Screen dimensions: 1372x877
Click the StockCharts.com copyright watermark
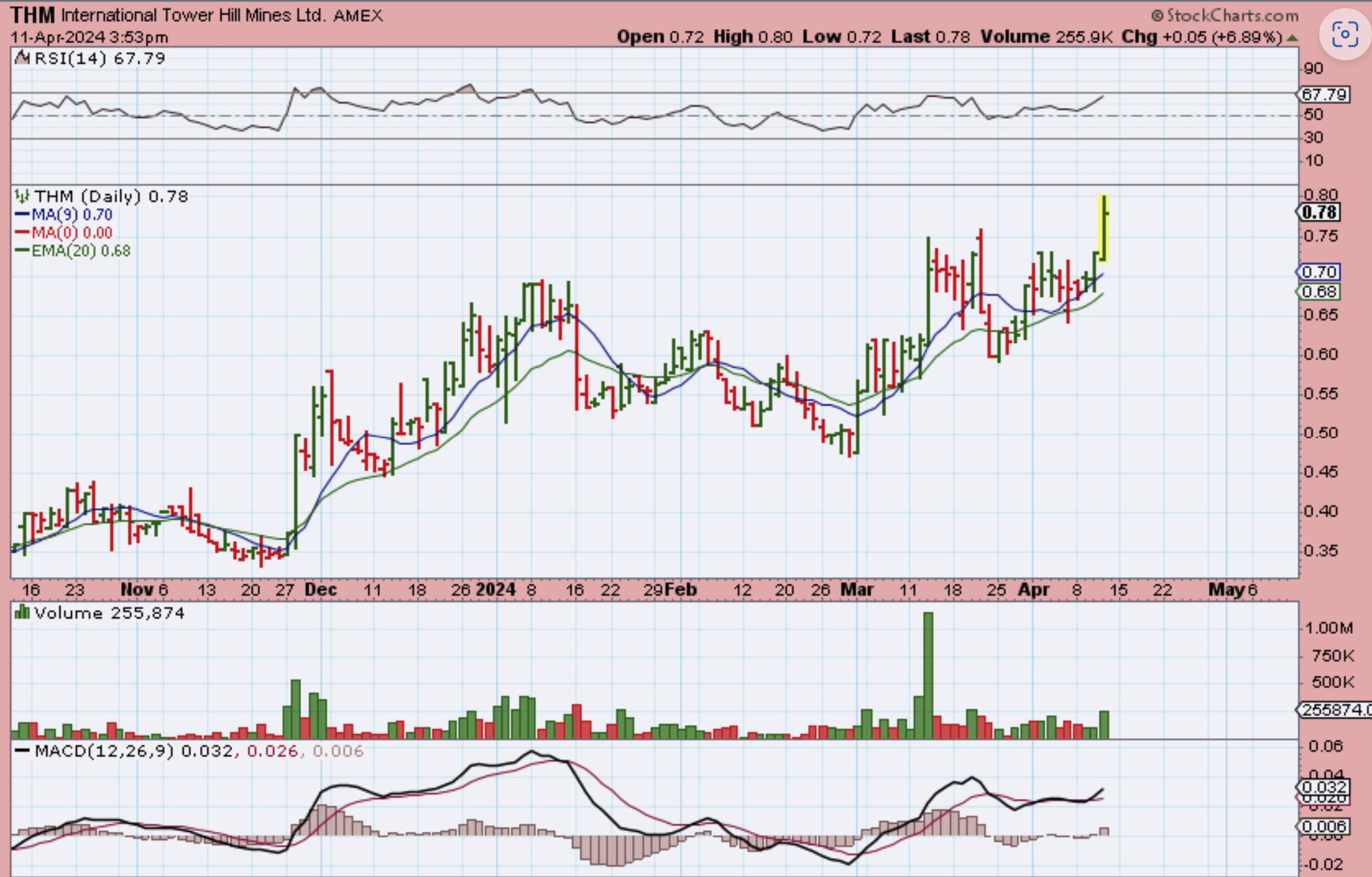[1224, 15]
